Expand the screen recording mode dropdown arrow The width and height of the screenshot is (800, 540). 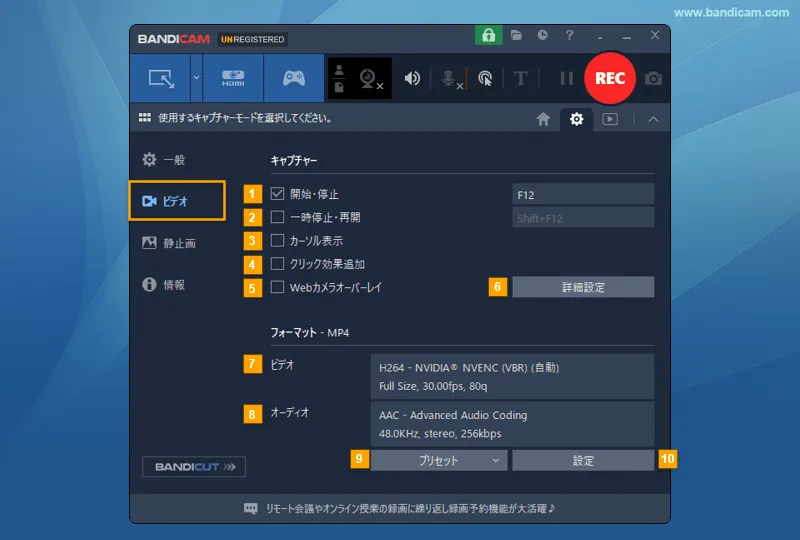pyautogui.click(x=196, y=78)
